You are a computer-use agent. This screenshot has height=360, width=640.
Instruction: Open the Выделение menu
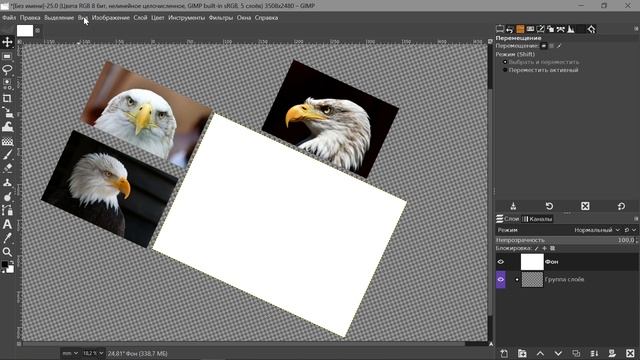click(x=59, y=18)
